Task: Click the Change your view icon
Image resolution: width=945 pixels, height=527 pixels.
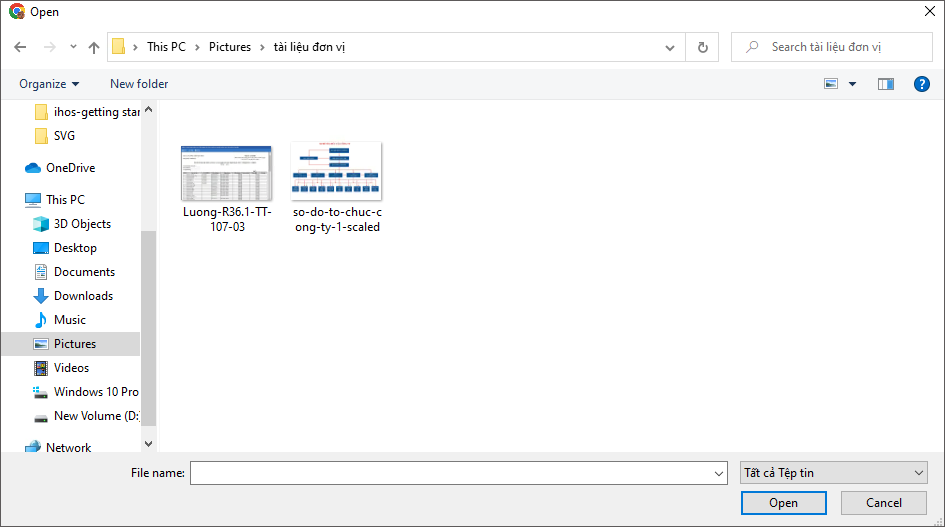Action: tap(831, 84)
